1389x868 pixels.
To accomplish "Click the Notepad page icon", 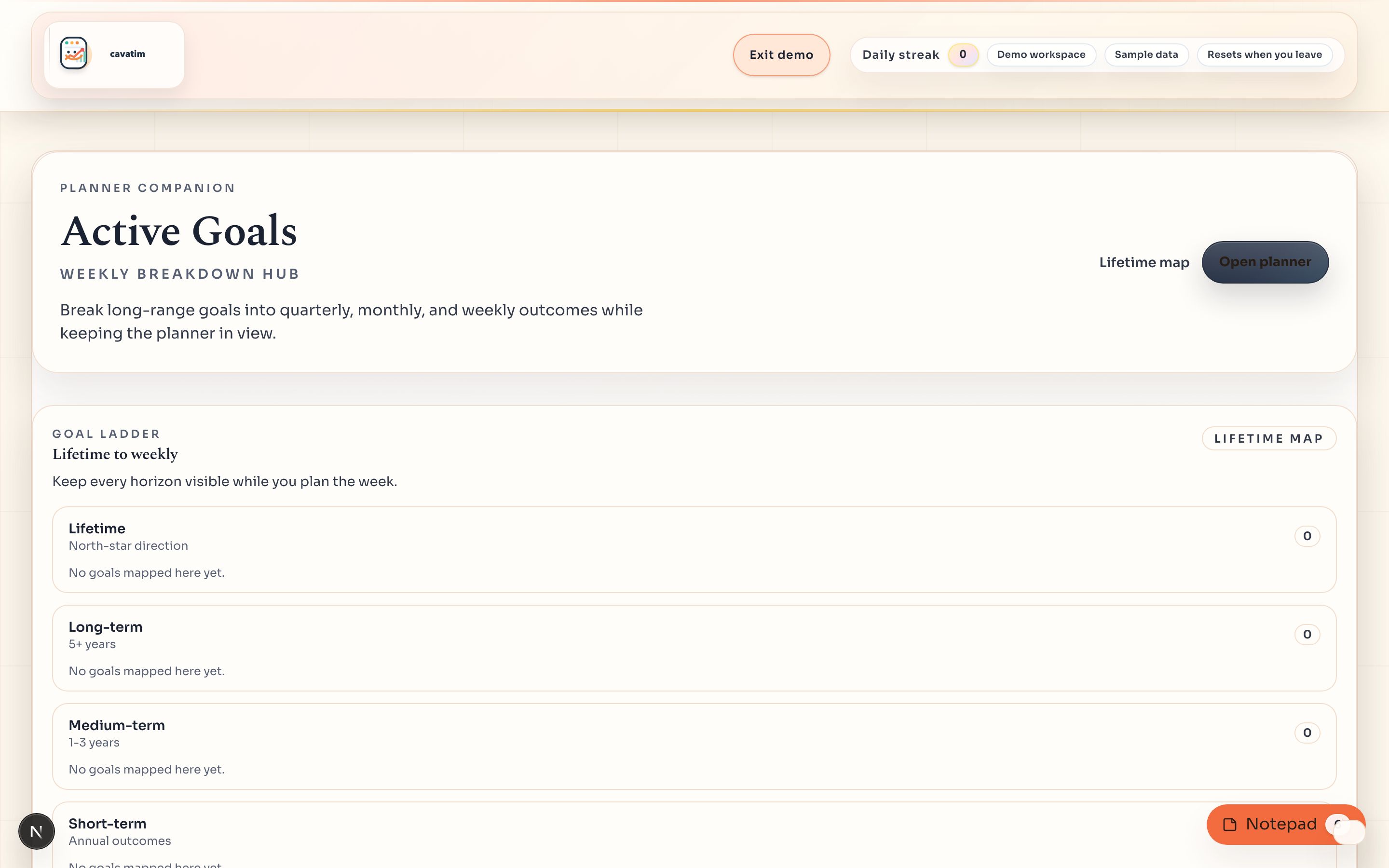I will point(1229,825).
